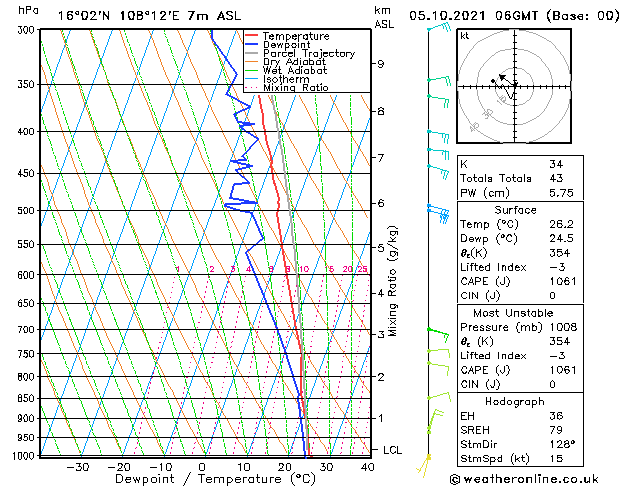Click the Dewpoint legend entry
This screenshot has width=629, height=486.
tap(278, 45)
